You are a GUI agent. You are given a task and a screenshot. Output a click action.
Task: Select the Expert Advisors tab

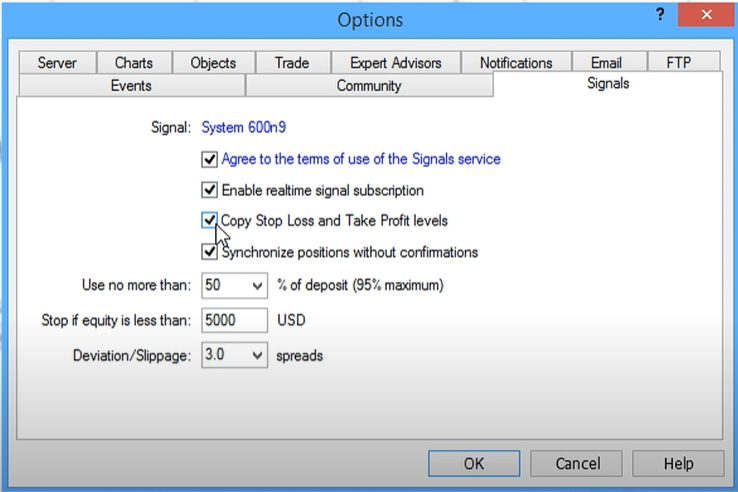(395, 63)
